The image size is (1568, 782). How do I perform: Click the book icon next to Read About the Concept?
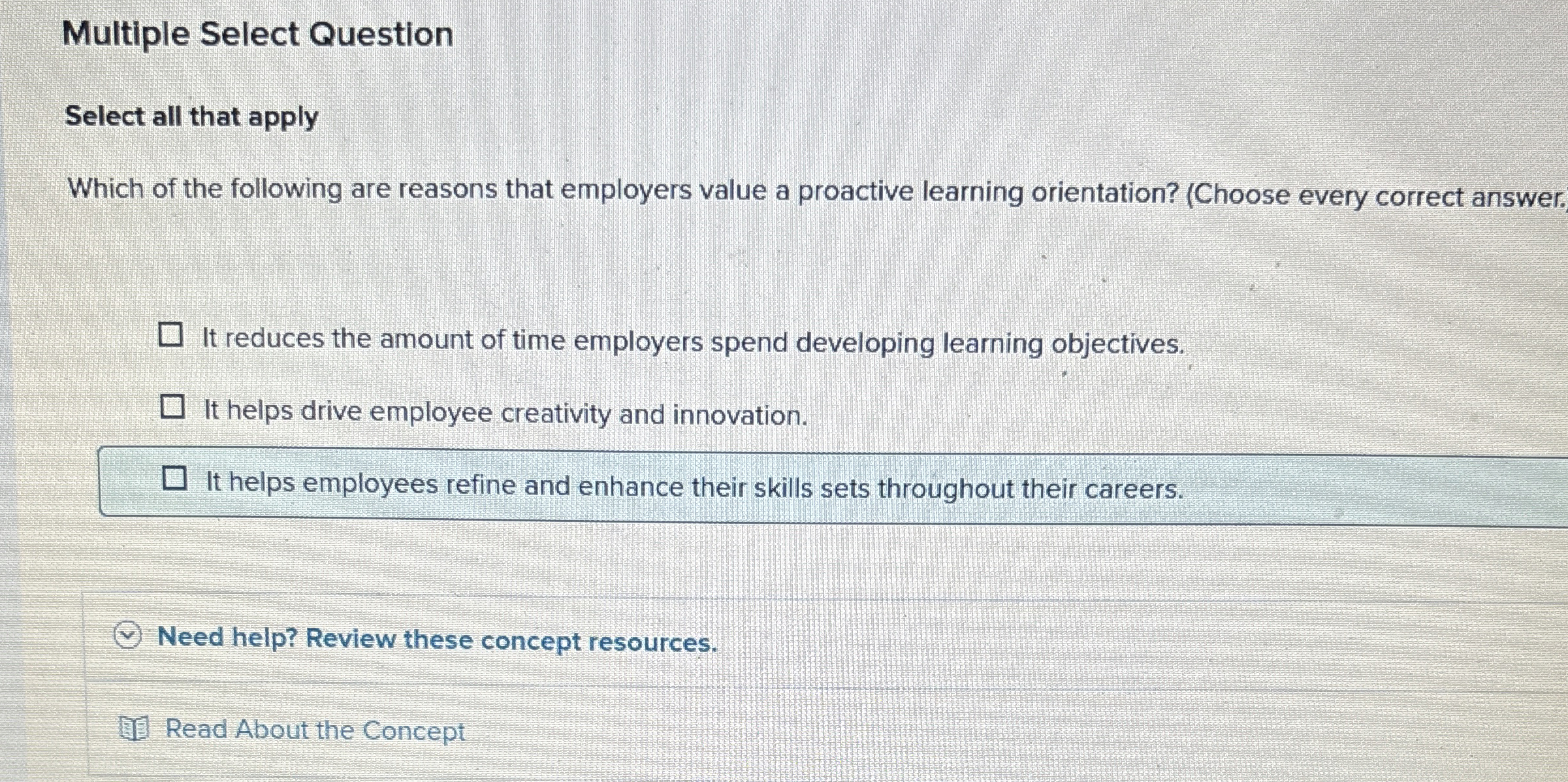coord(134,728)
